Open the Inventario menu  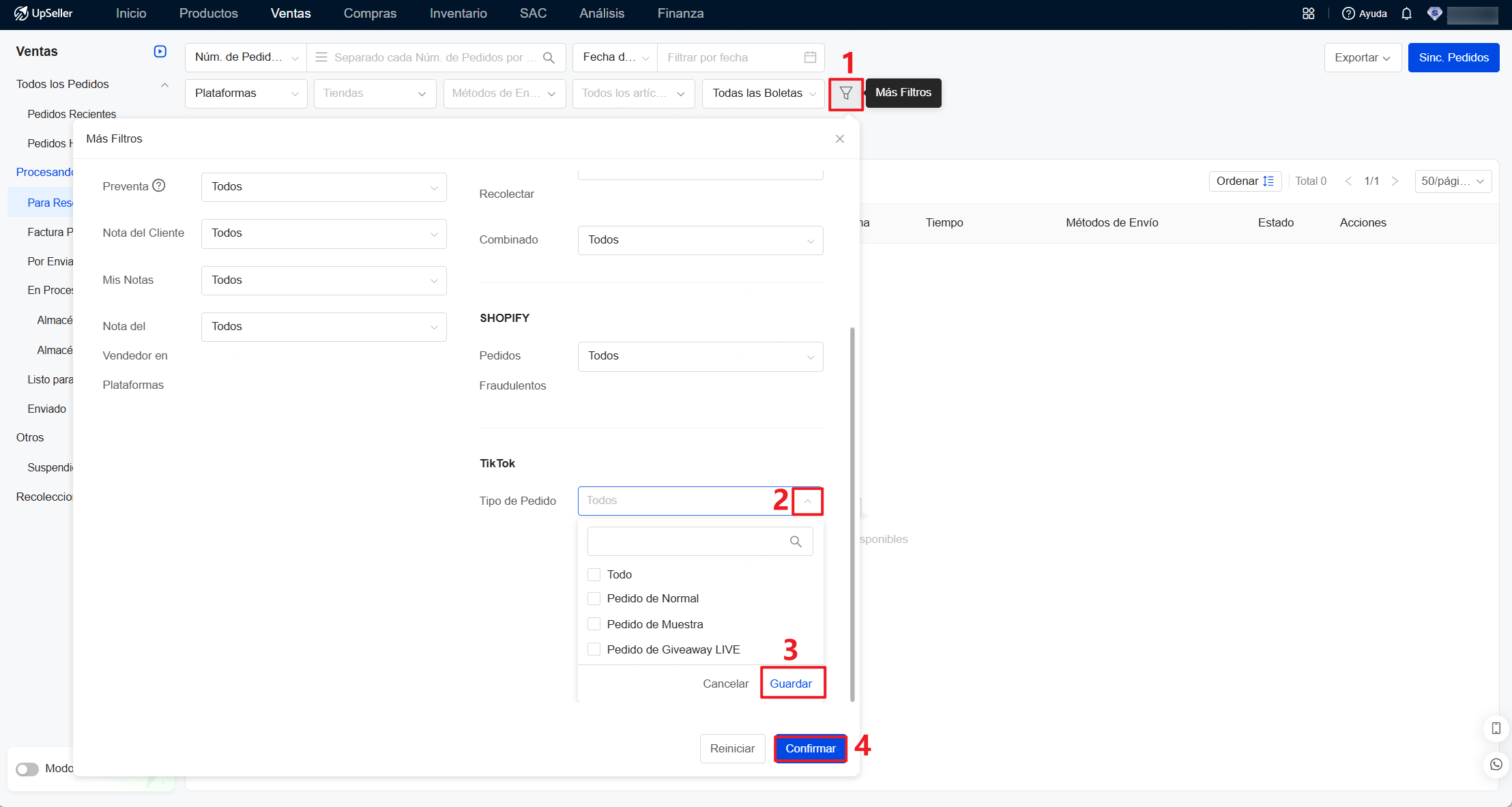tap(458, 14)
